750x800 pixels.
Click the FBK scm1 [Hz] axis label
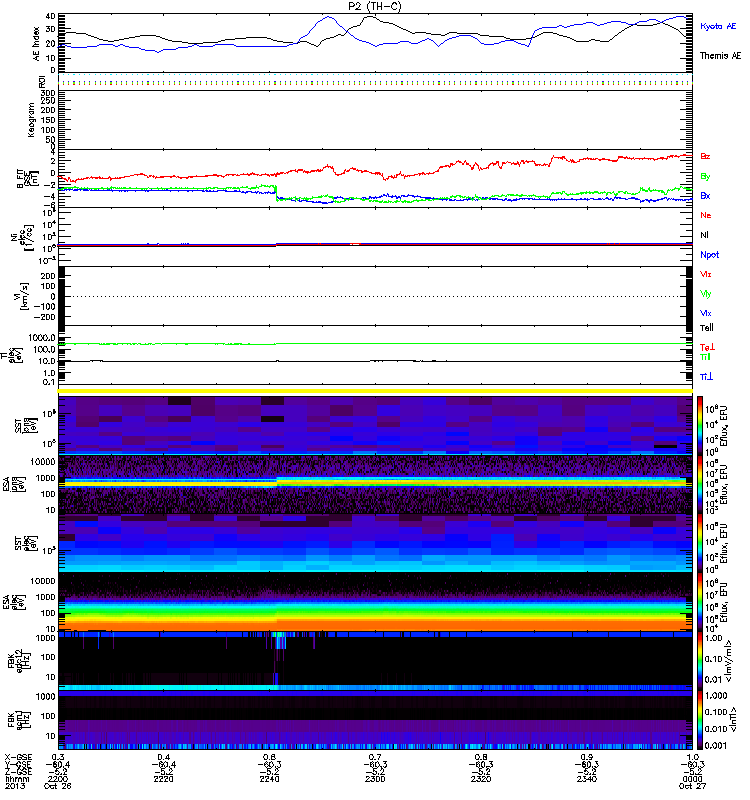[18, 720]
